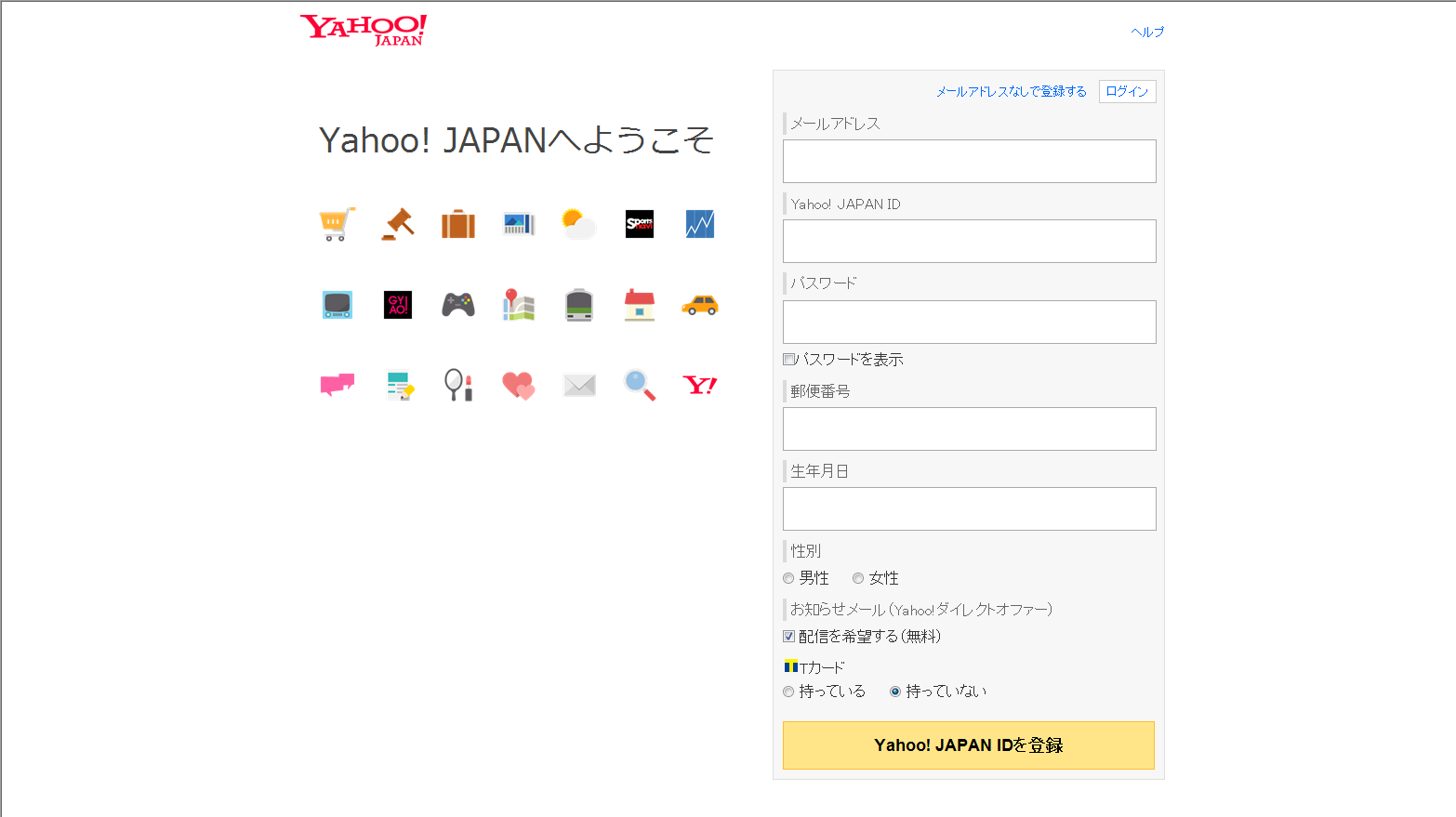This screenshot has height=817, width=1456.
Task: Click the T-card flag icon
Action: coord(791,666)
